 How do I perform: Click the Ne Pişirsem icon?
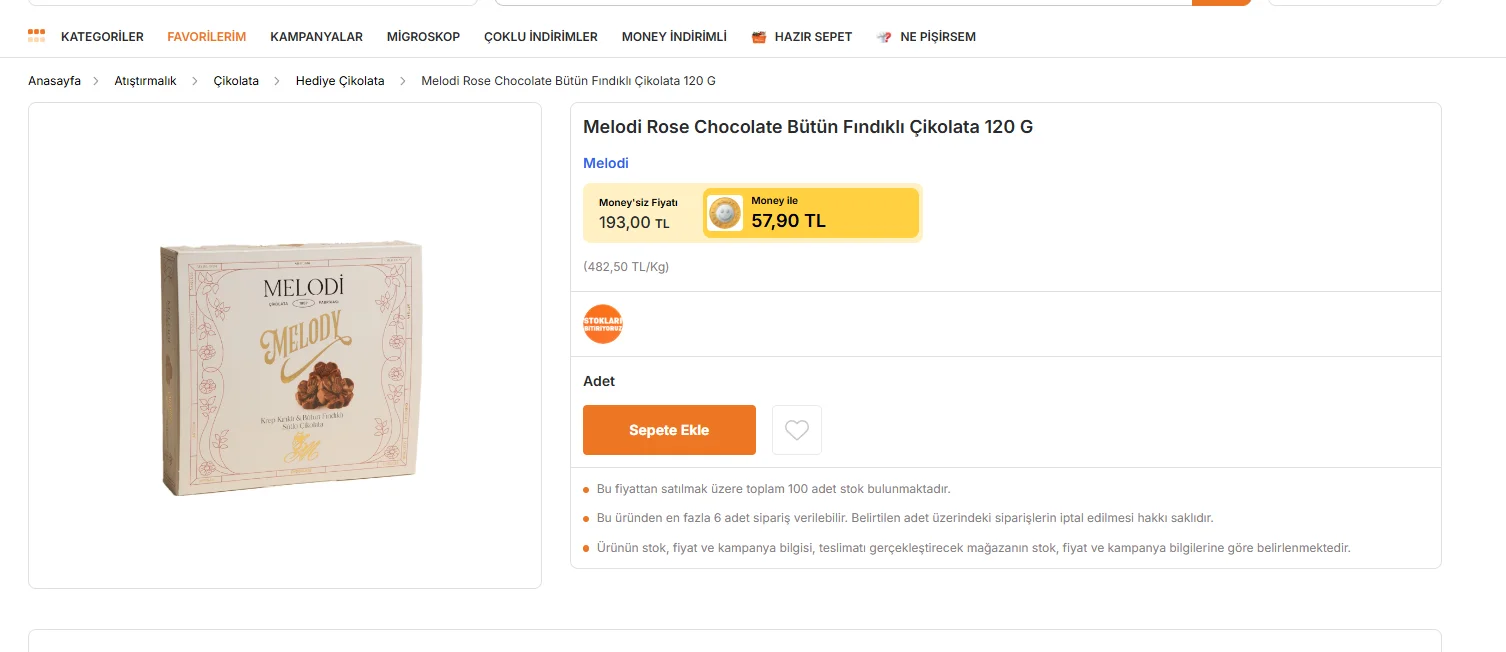(x=884, y=37)
